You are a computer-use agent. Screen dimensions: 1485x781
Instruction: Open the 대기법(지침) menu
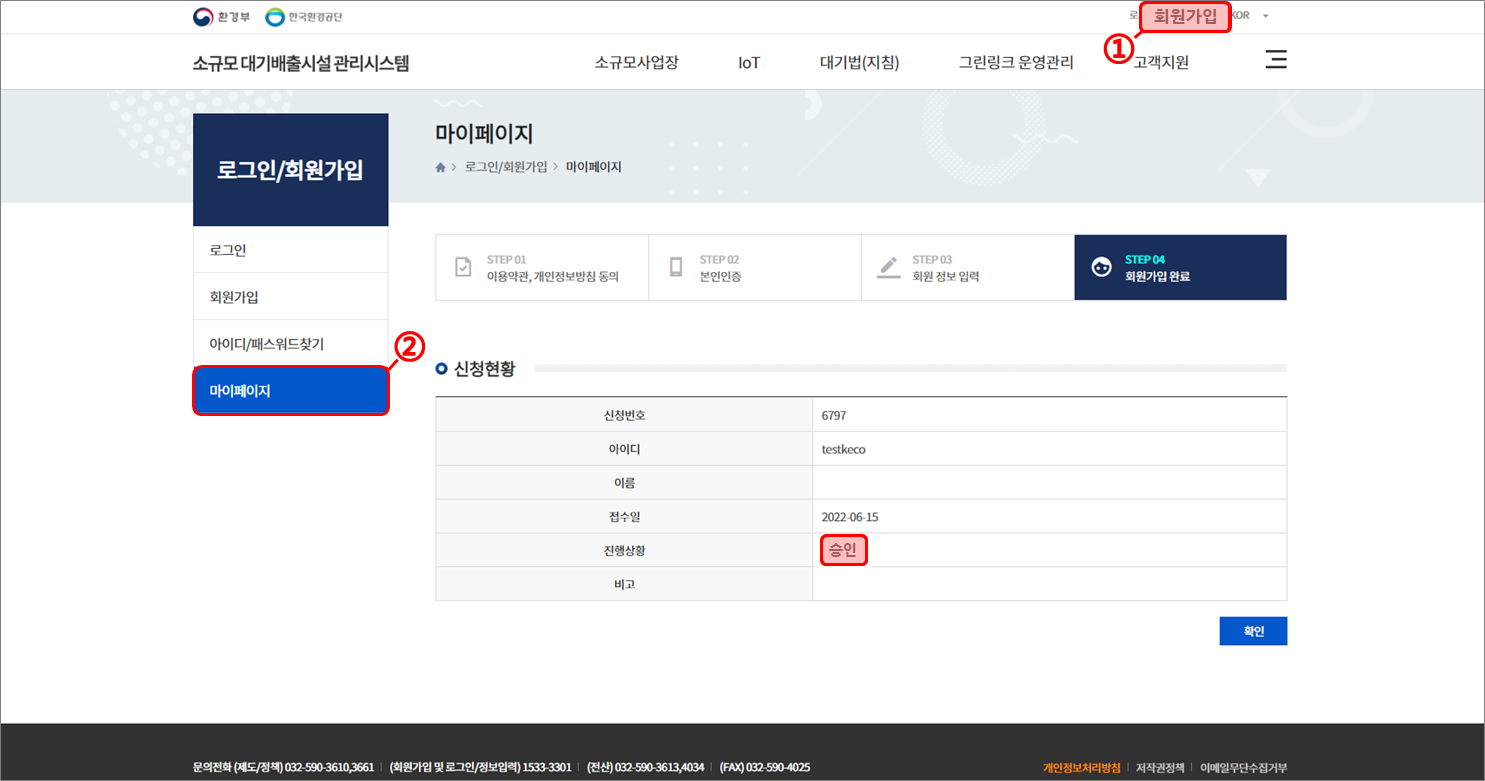coord(859,62)
